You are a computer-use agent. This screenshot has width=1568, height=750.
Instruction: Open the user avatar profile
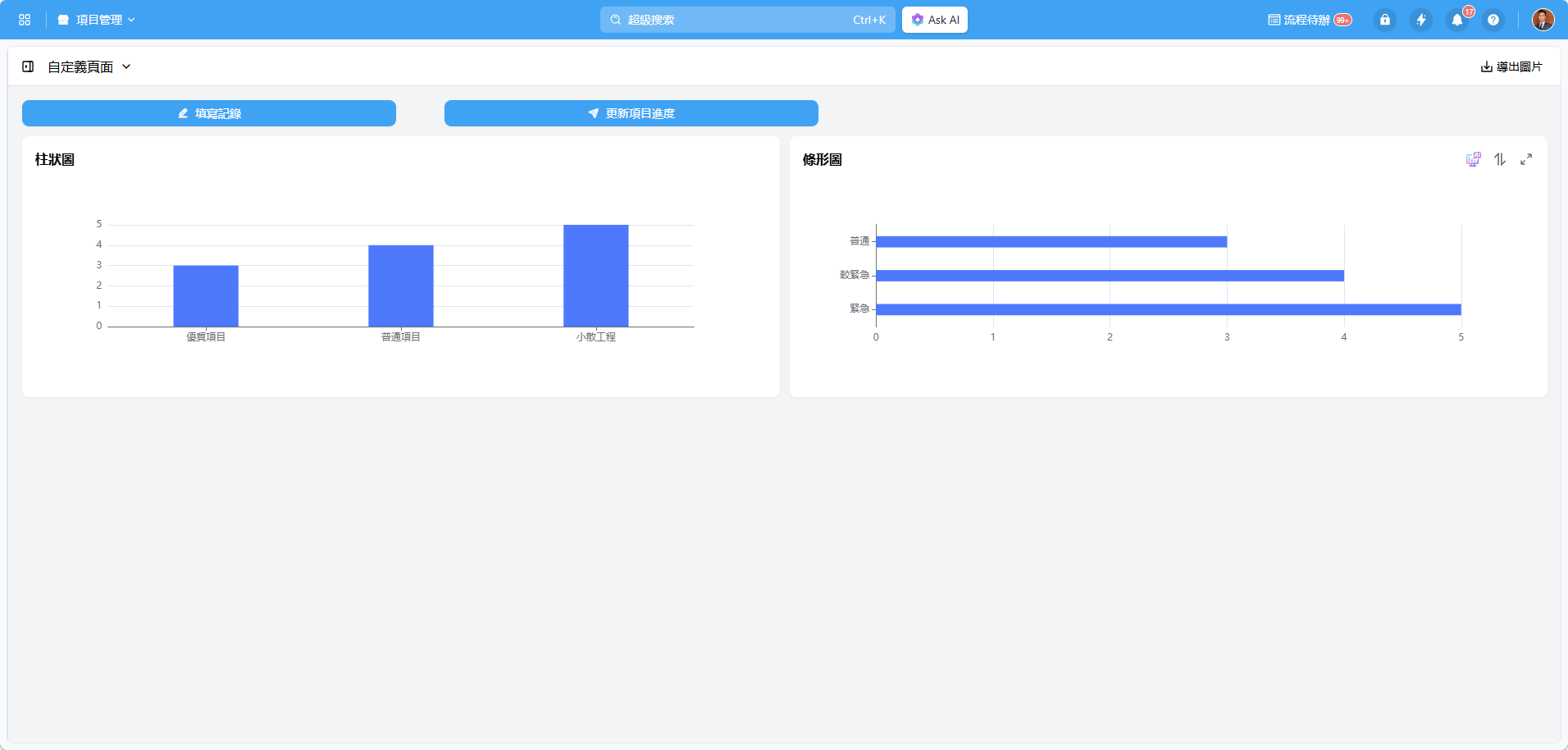click(1543, 20)
